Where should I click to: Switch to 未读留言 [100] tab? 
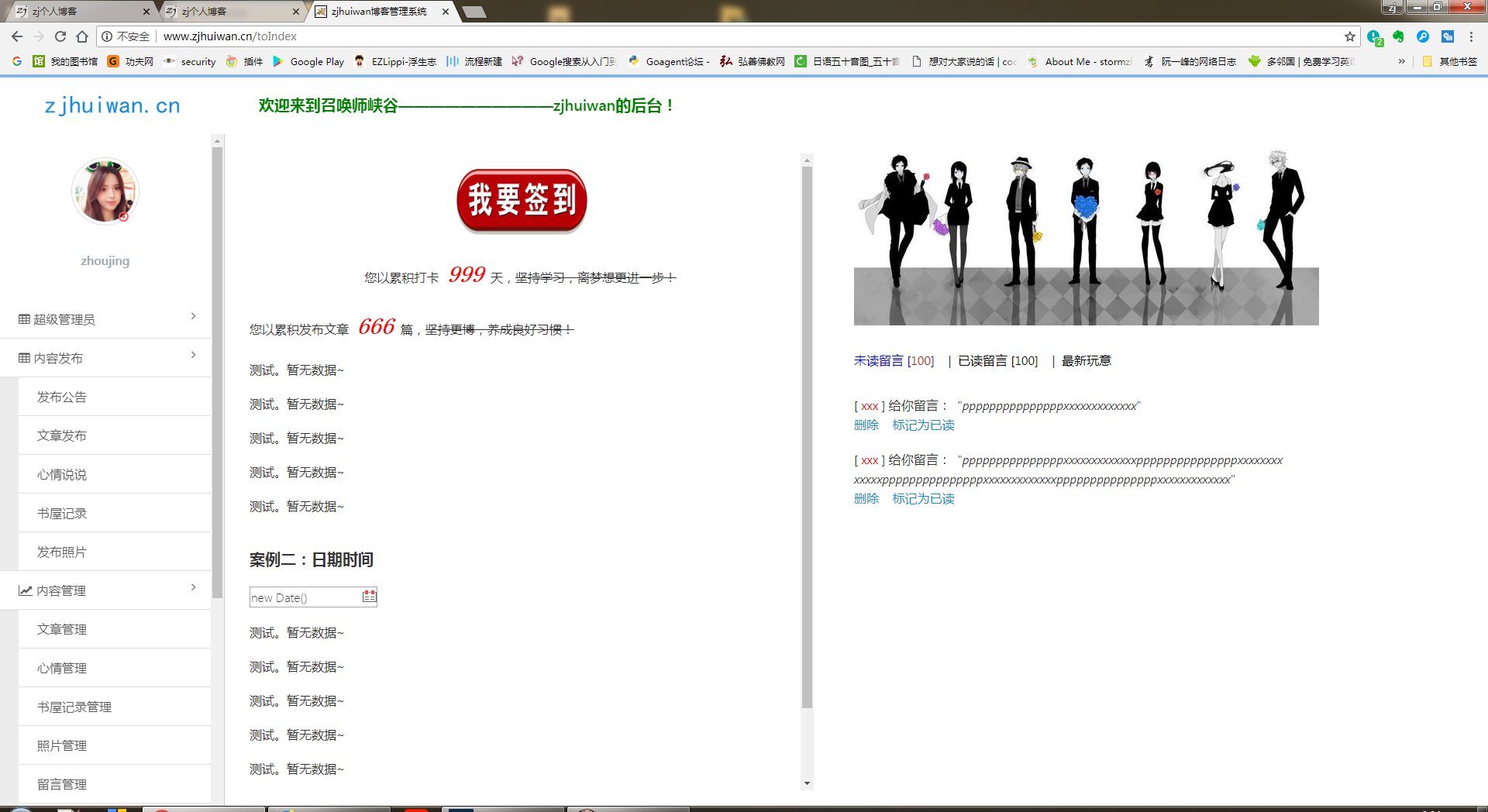tap(894, 360)
